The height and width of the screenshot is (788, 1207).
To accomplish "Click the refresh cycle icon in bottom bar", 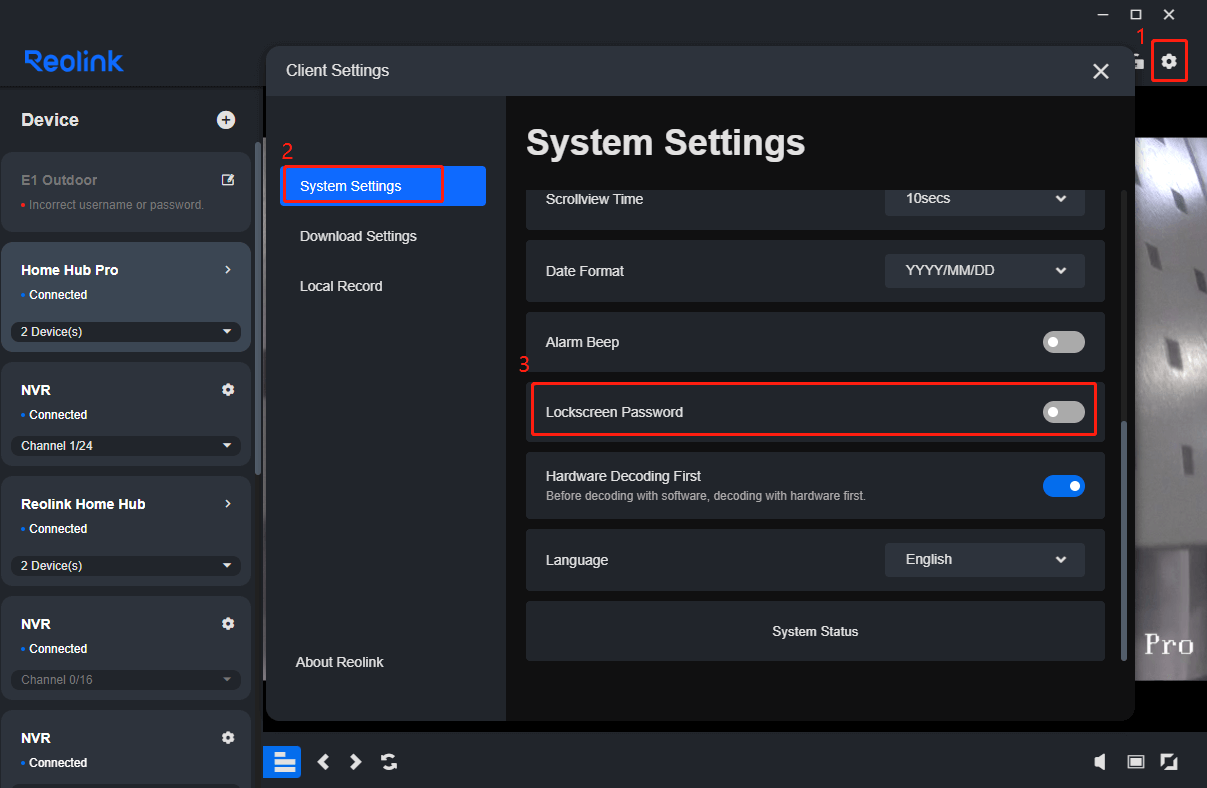I will [x=389, y=762].
